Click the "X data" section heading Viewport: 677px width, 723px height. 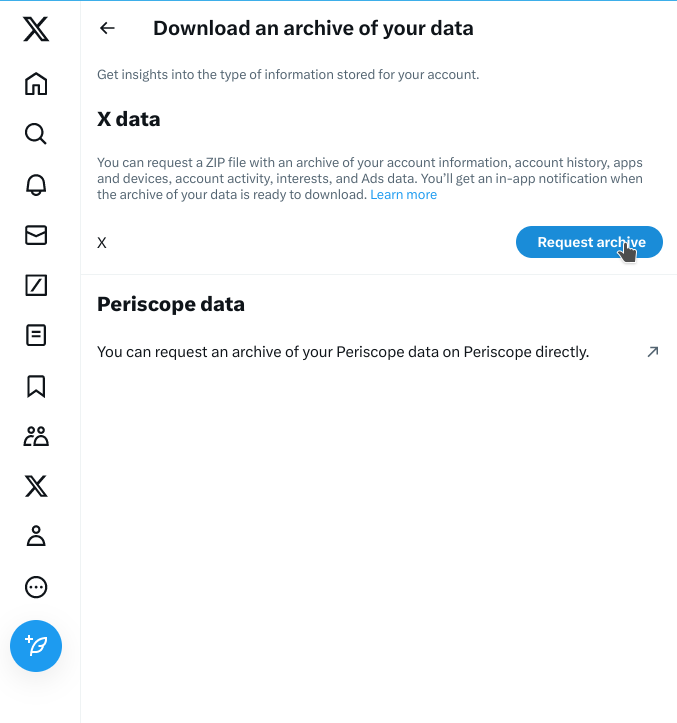pyautogui.click(x=129, y=119)
